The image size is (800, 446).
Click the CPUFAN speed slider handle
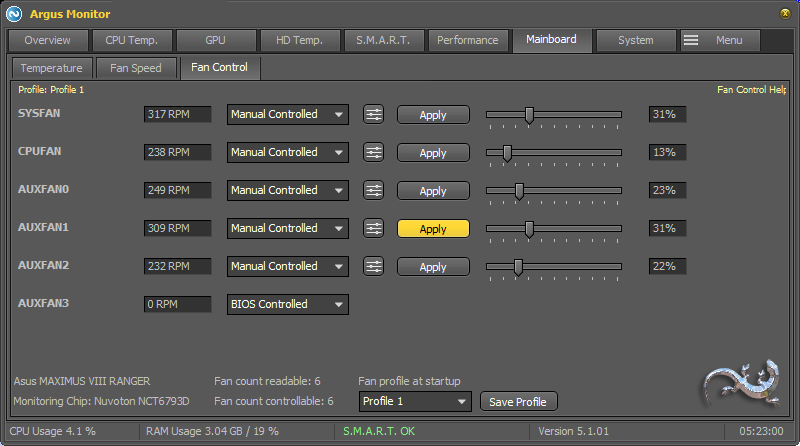point(507,153)
